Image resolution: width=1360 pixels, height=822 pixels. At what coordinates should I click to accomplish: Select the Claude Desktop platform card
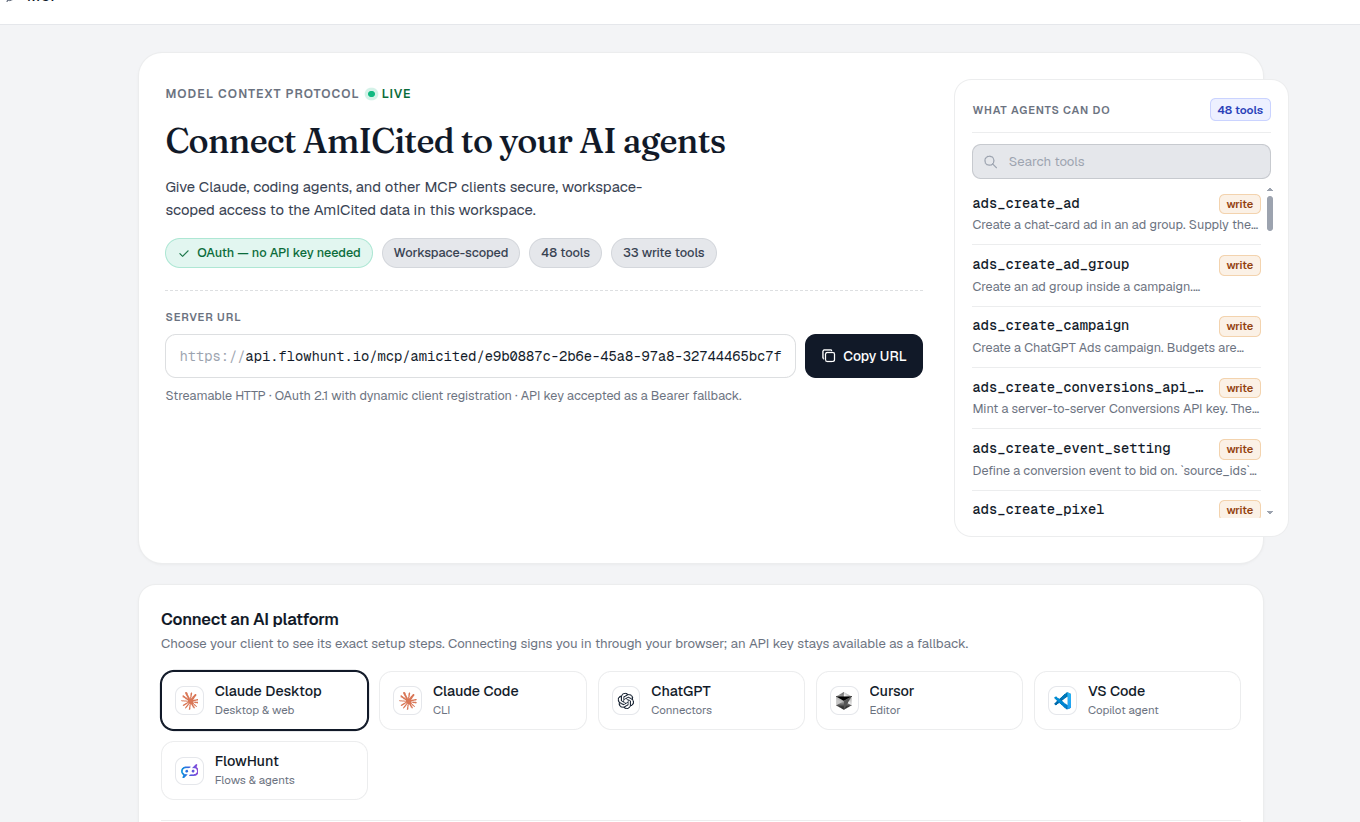point(264,700)
